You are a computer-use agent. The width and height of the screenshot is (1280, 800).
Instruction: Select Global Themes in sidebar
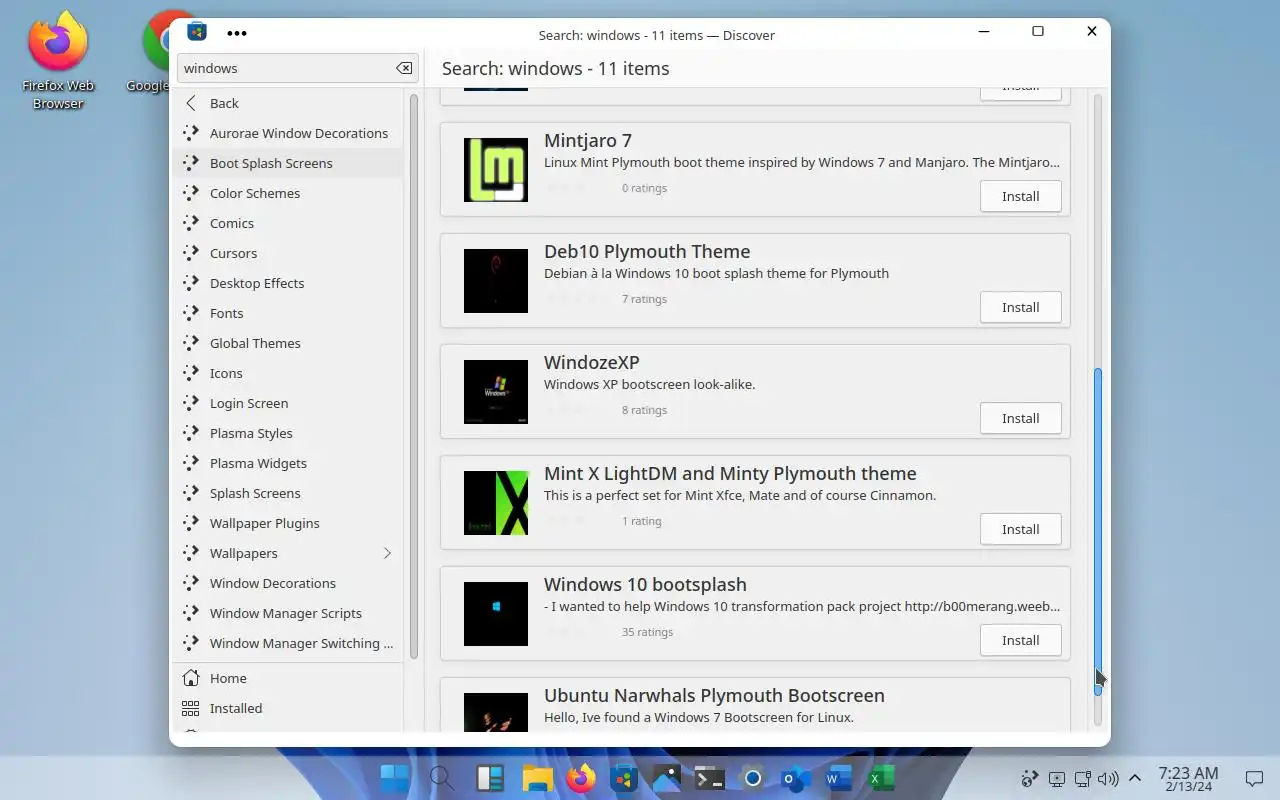click(288, 343)
